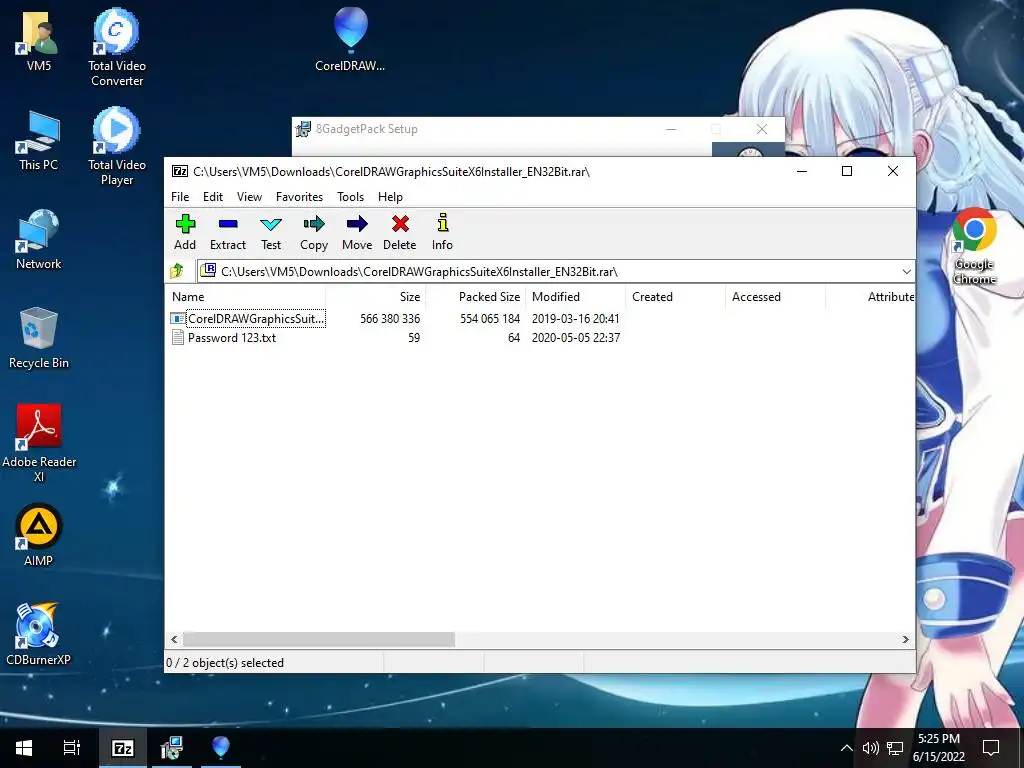Click the horizontal scrollbar thumb

[x=319, y=639]
